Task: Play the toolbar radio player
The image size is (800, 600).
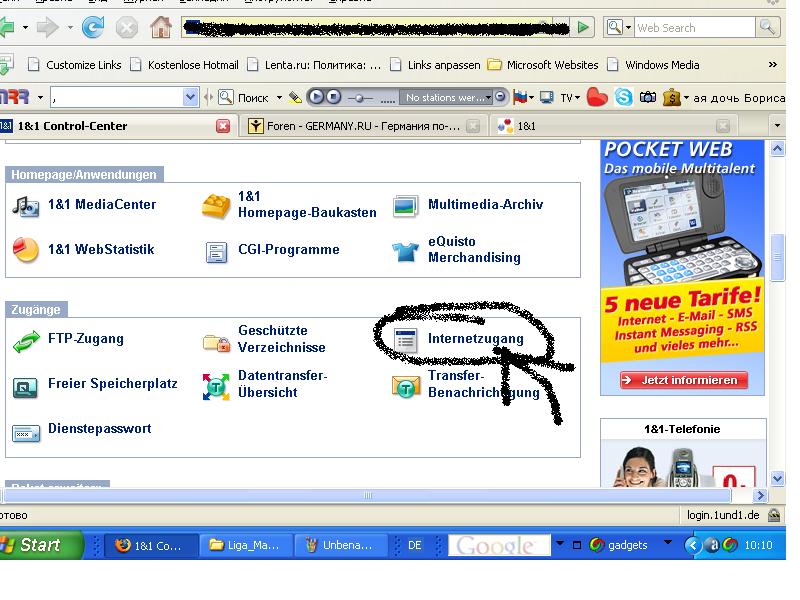Action: tap(316, 96)
